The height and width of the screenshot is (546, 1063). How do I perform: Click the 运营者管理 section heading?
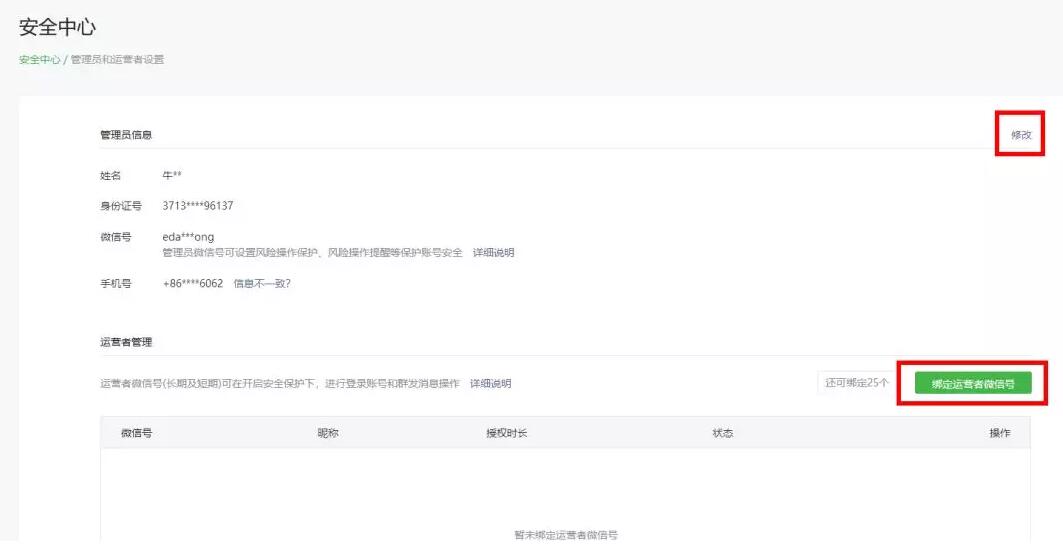coord(126,342)
